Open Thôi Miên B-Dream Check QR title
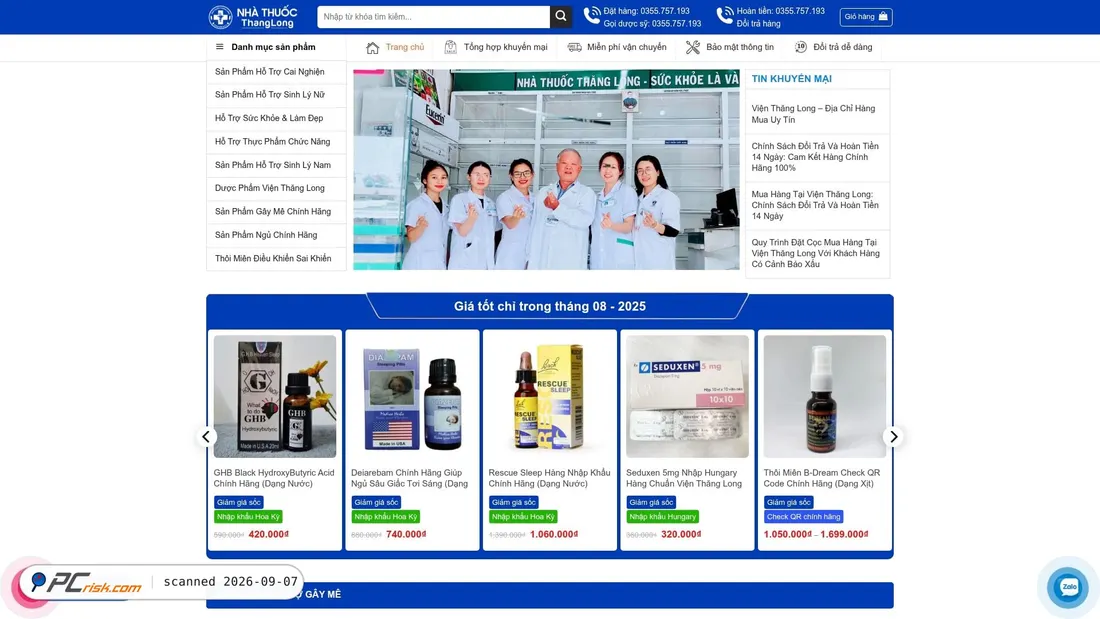The image size is (1100, 619). pyautogui.click(x=821, y=478)
